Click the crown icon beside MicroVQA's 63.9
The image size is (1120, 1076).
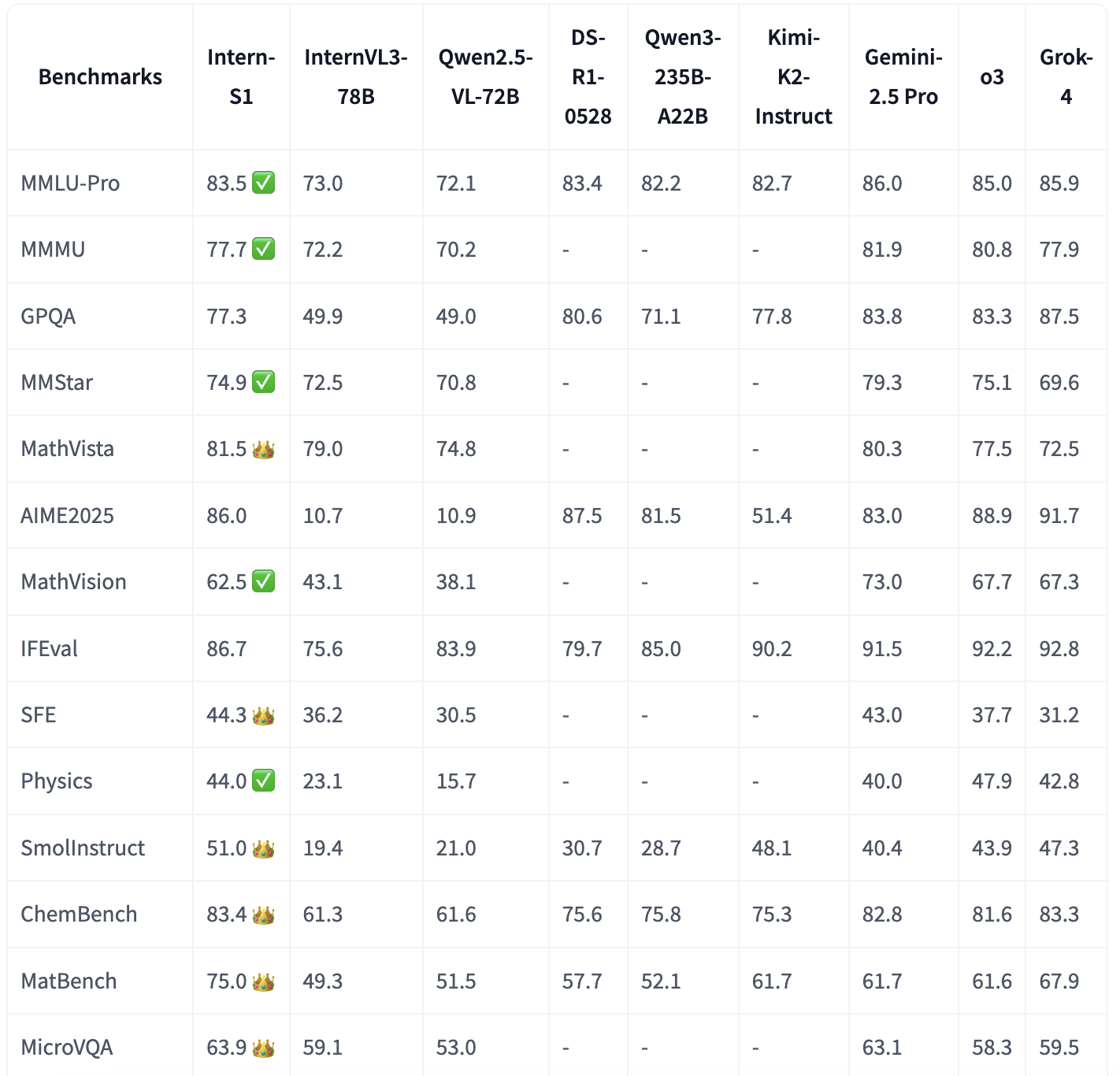263,1048
